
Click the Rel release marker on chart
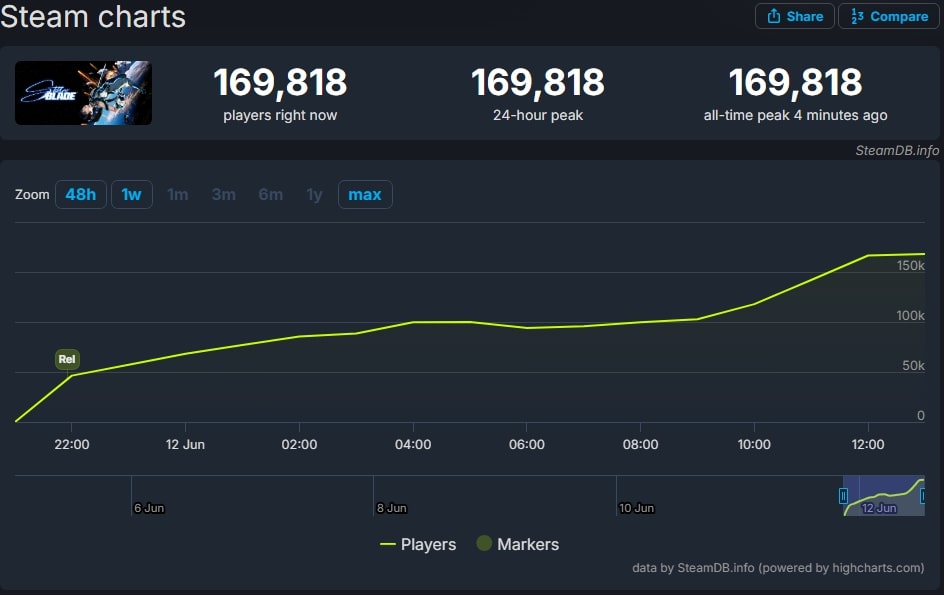(x=67, y=360)
